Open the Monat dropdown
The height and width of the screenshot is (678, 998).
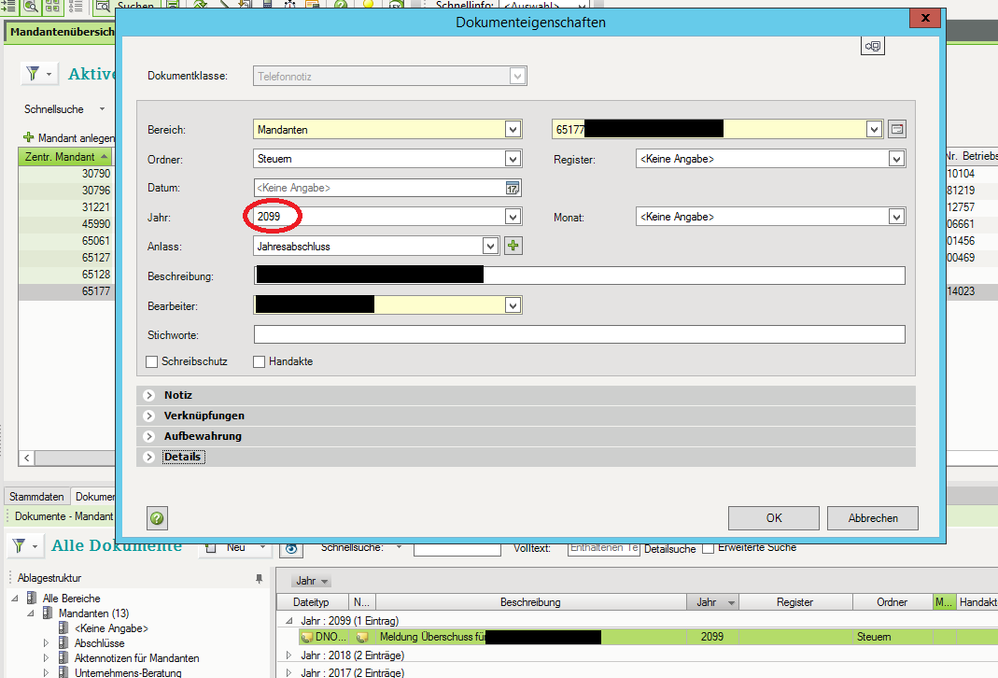click(895, 217)
